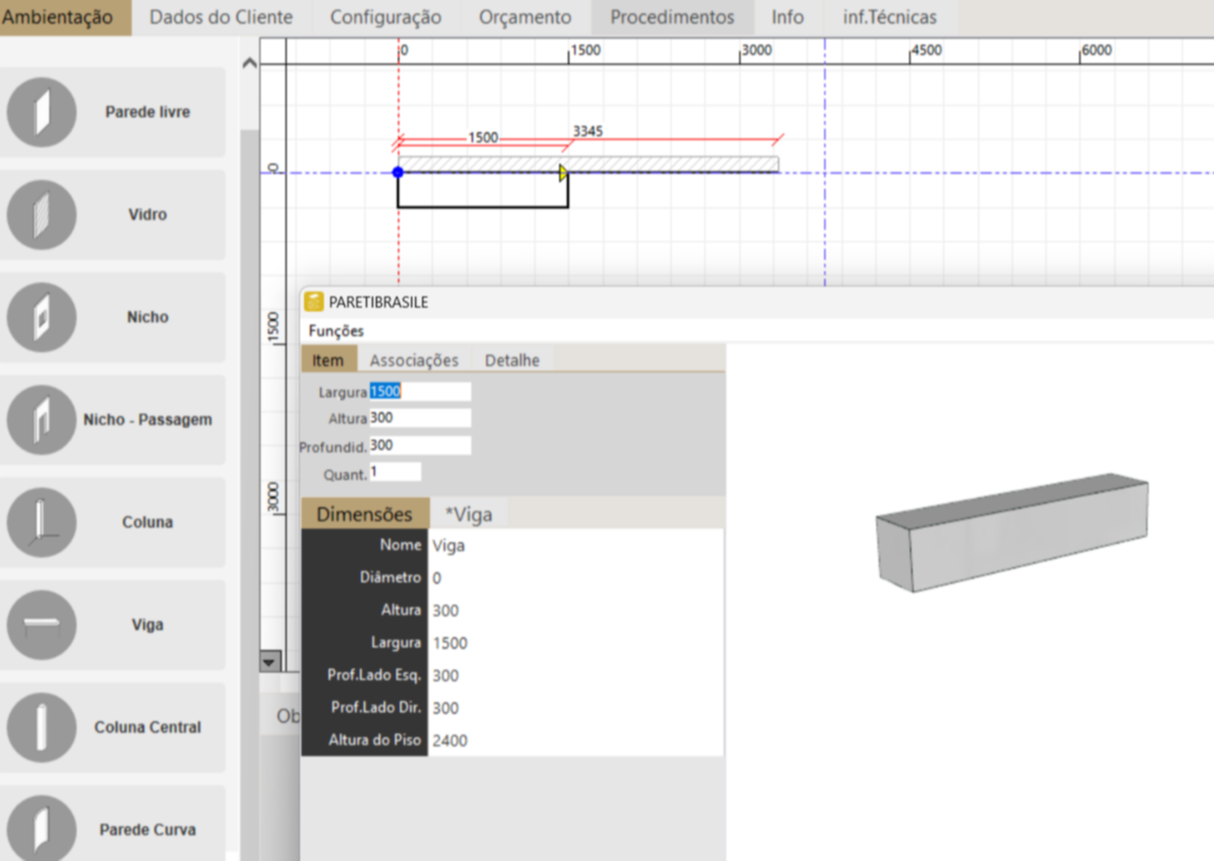
Task: Open the Detalhe tab
Action: click(512, 360)
